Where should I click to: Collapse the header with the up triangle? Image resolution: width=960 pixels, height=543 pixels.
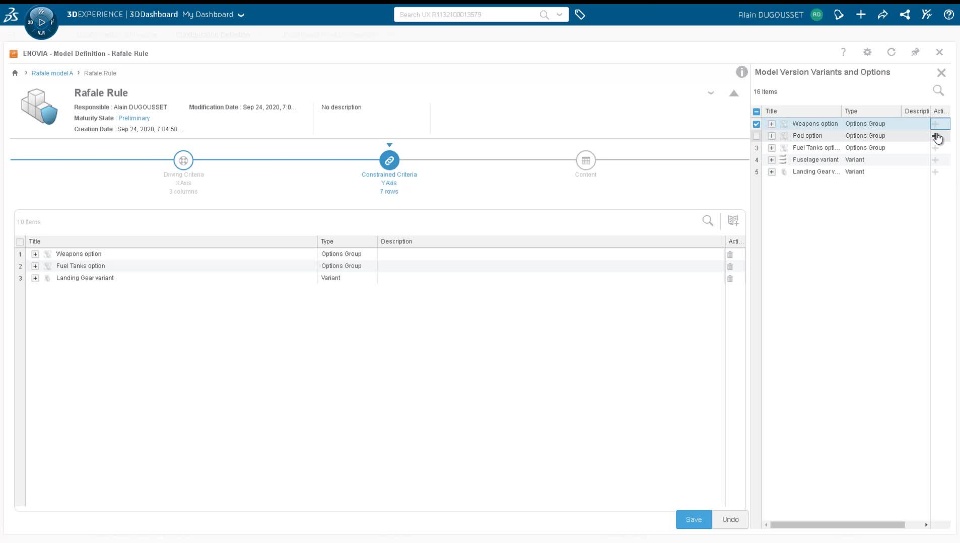point(733,93)
